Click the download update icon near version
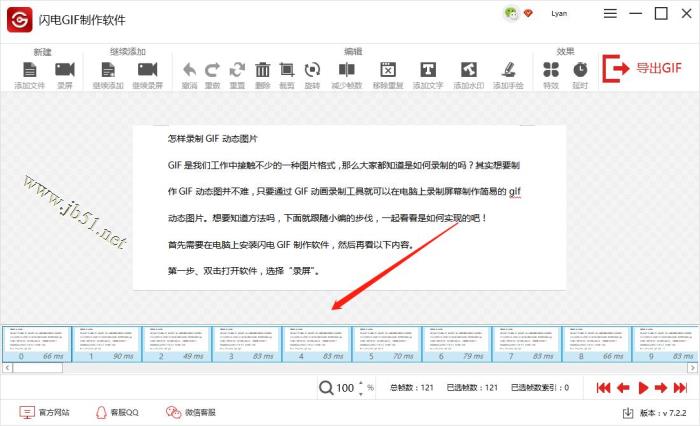The width and height of the screenshot is (700, 426). 628,413
